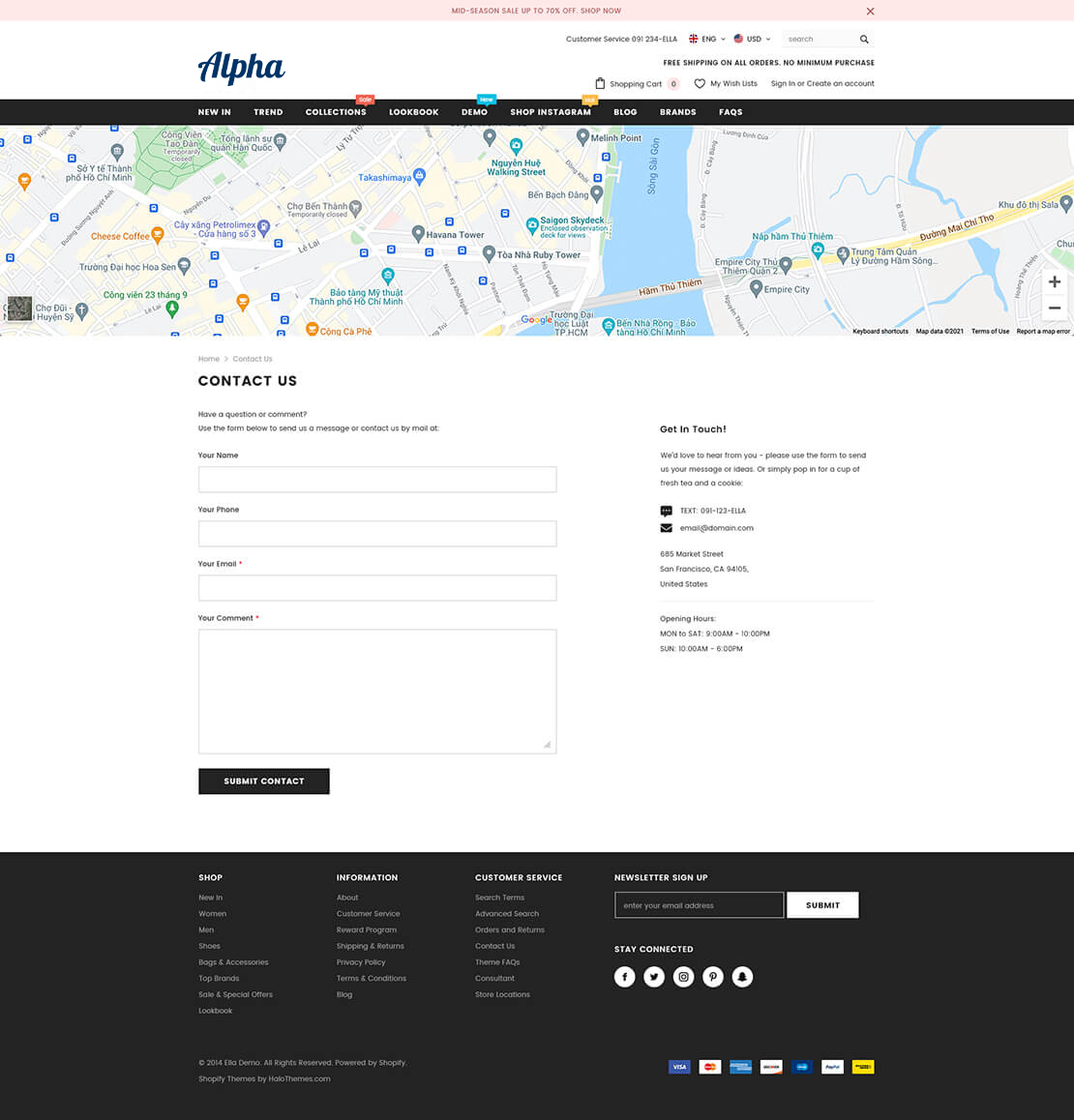Open the Snapchat social icon

point(742,977)
